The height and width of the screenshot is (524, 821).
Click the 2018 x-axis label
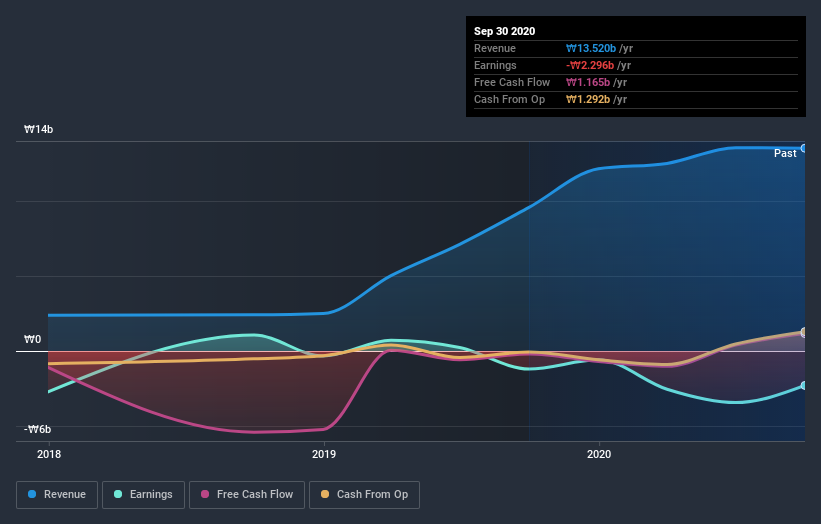(49, 454)
